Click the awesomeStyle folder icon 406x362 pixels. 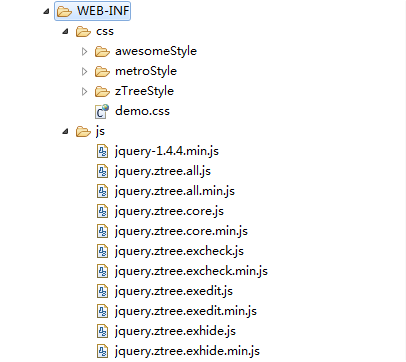(x=102, y=52)
